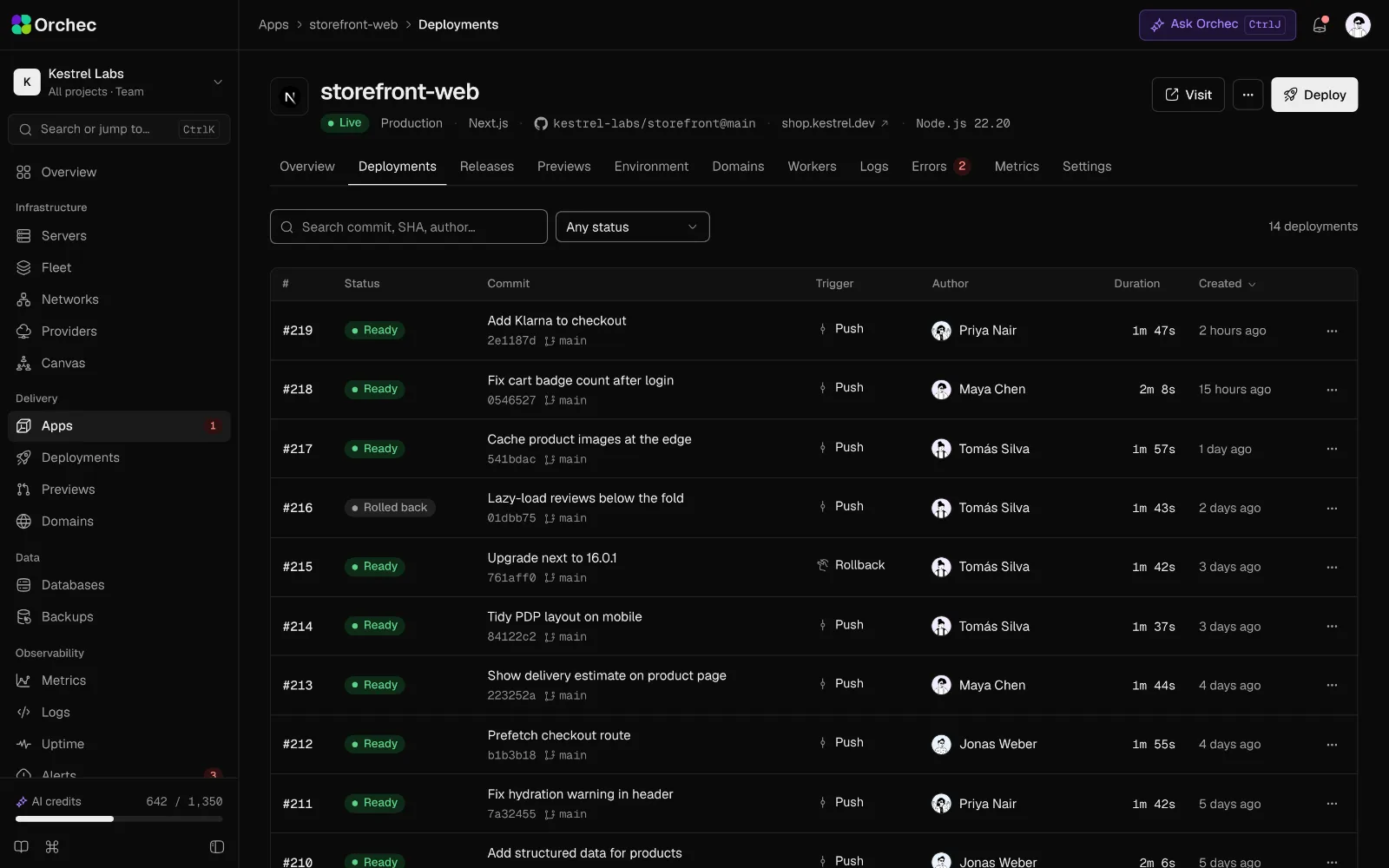Switch to the Environment tab
The height and width of the screenshot is (868, 1389).
(x=651, y=167)
